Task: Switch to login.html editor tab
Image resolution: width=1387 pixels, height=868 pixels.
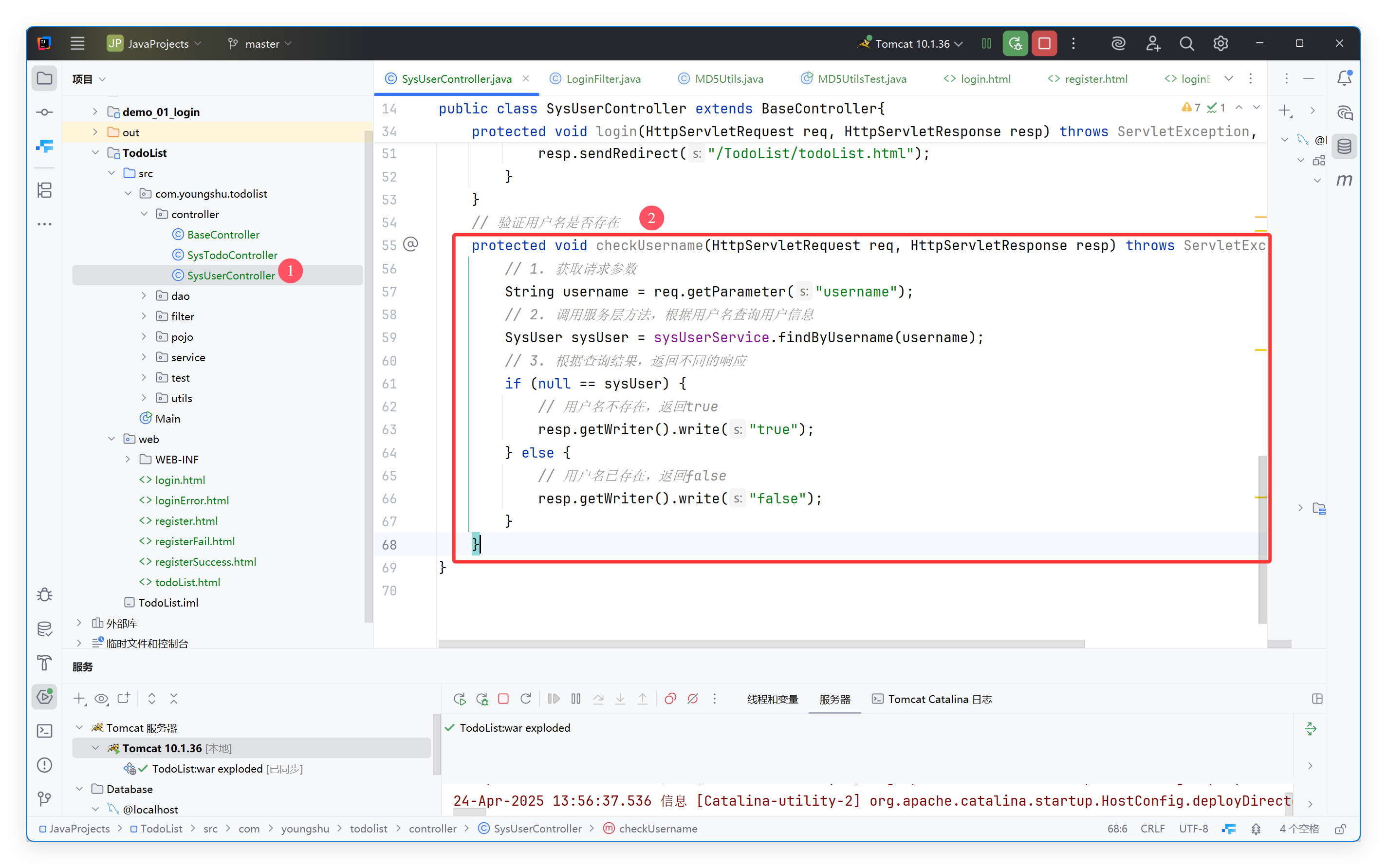Action: (977, 79)
